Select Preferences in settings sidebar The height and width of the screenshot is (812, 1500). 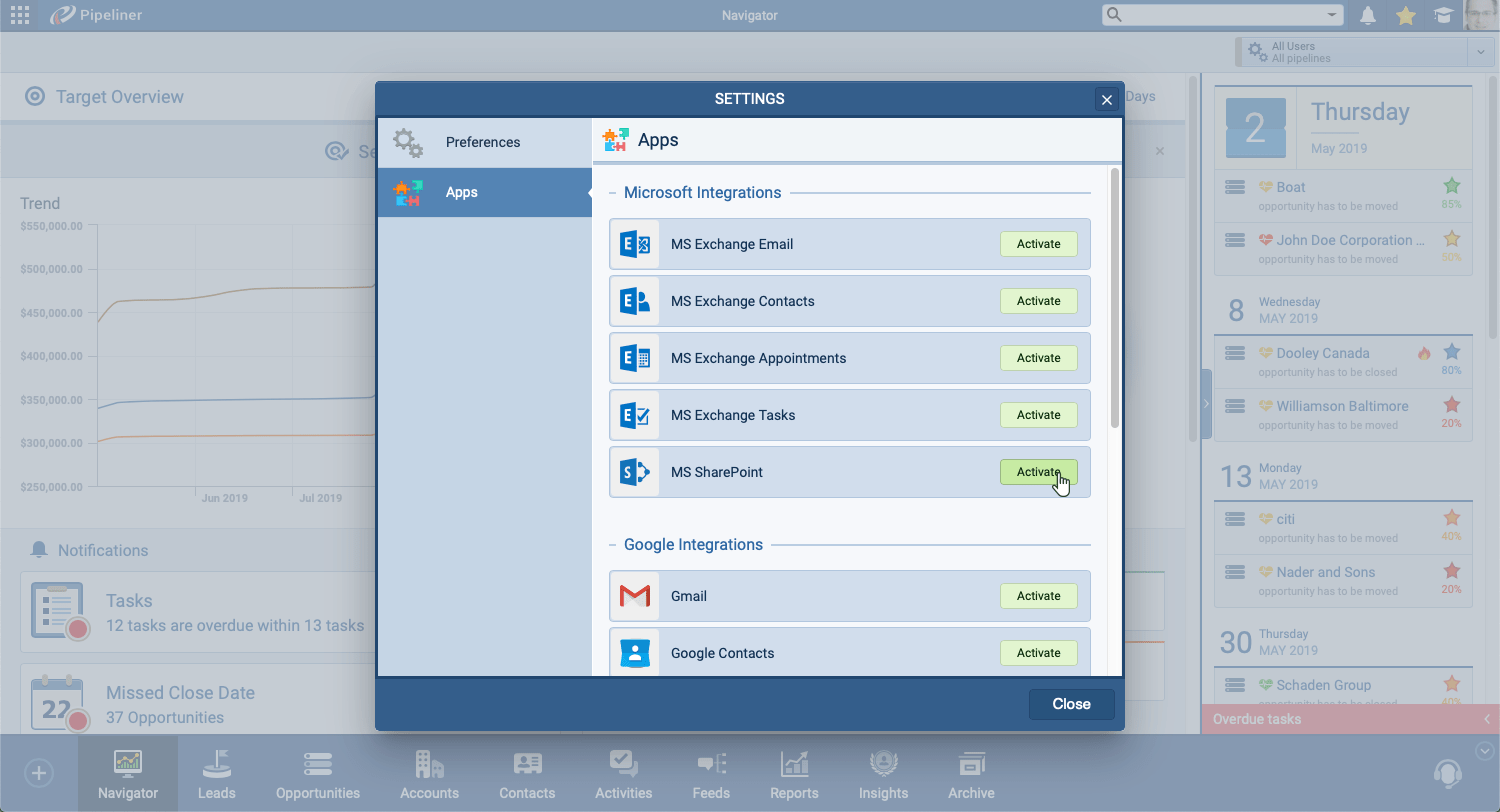(484, 142)
